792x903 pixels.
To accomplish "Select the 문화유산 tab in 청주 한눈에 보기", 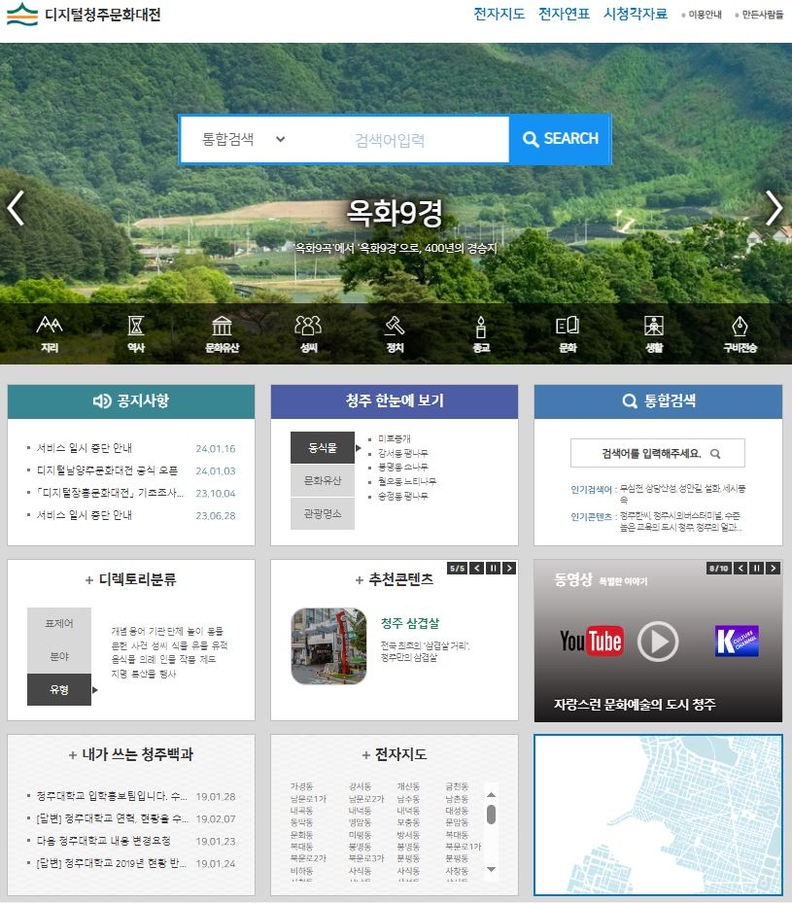I will [x=322, y=480].
